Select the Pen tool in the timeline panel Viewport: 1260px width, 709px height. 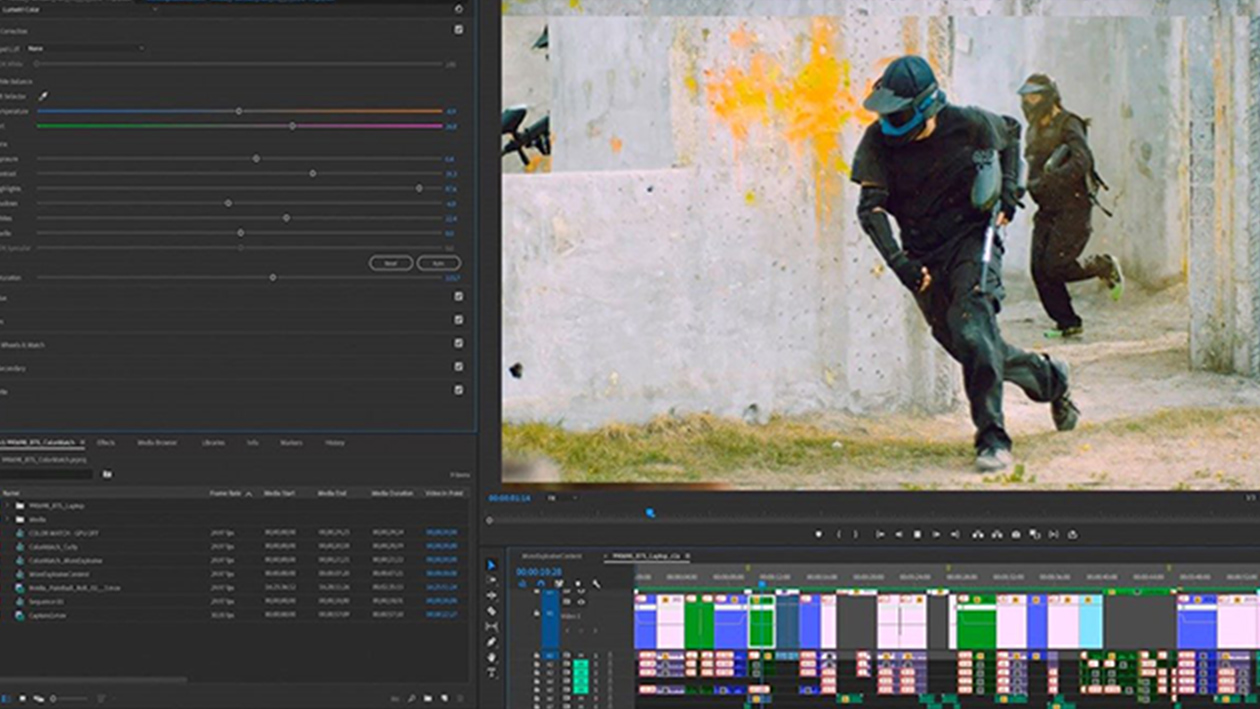[492, 642]
